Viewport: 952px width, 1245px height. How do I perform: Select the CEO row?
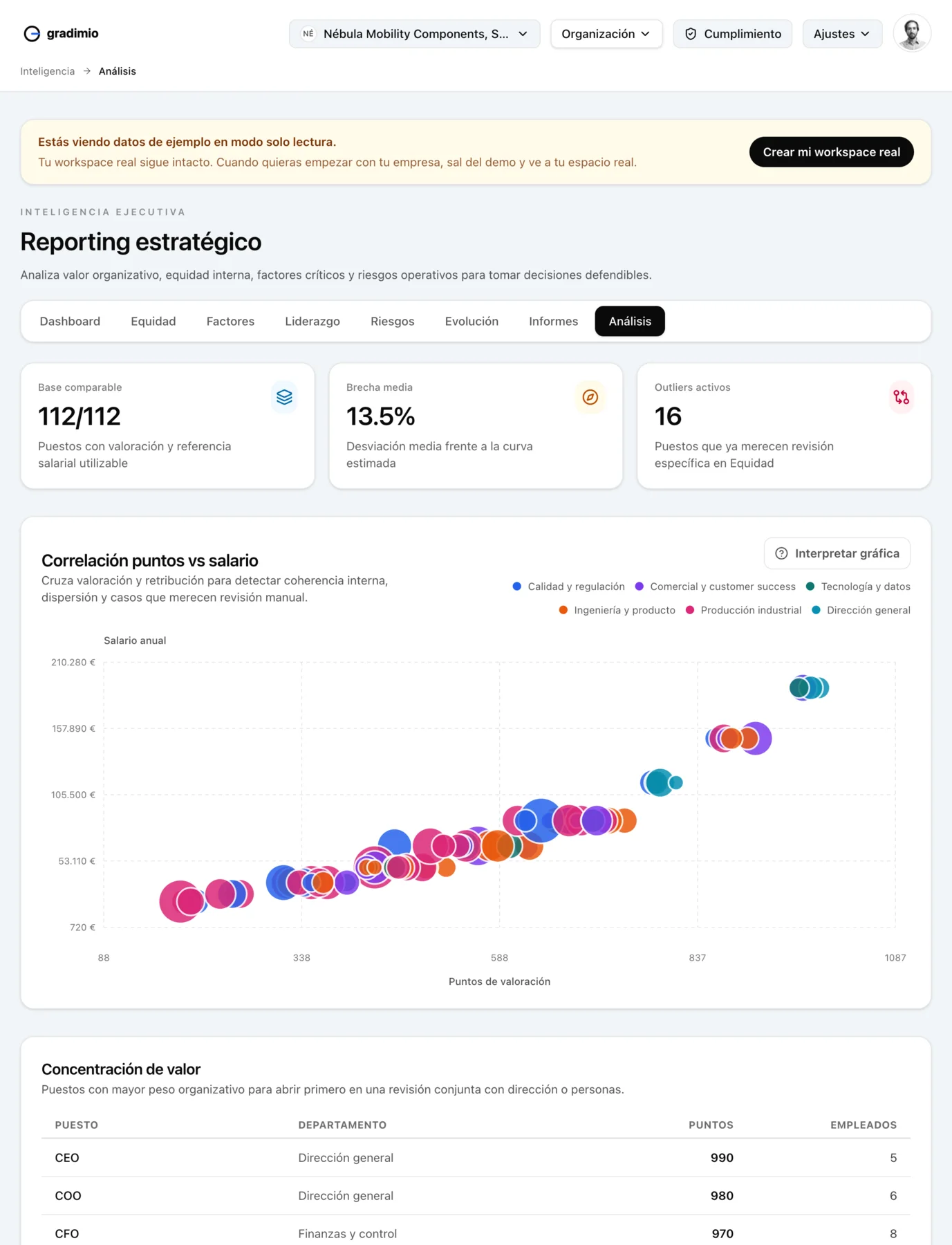point(476,1158)
